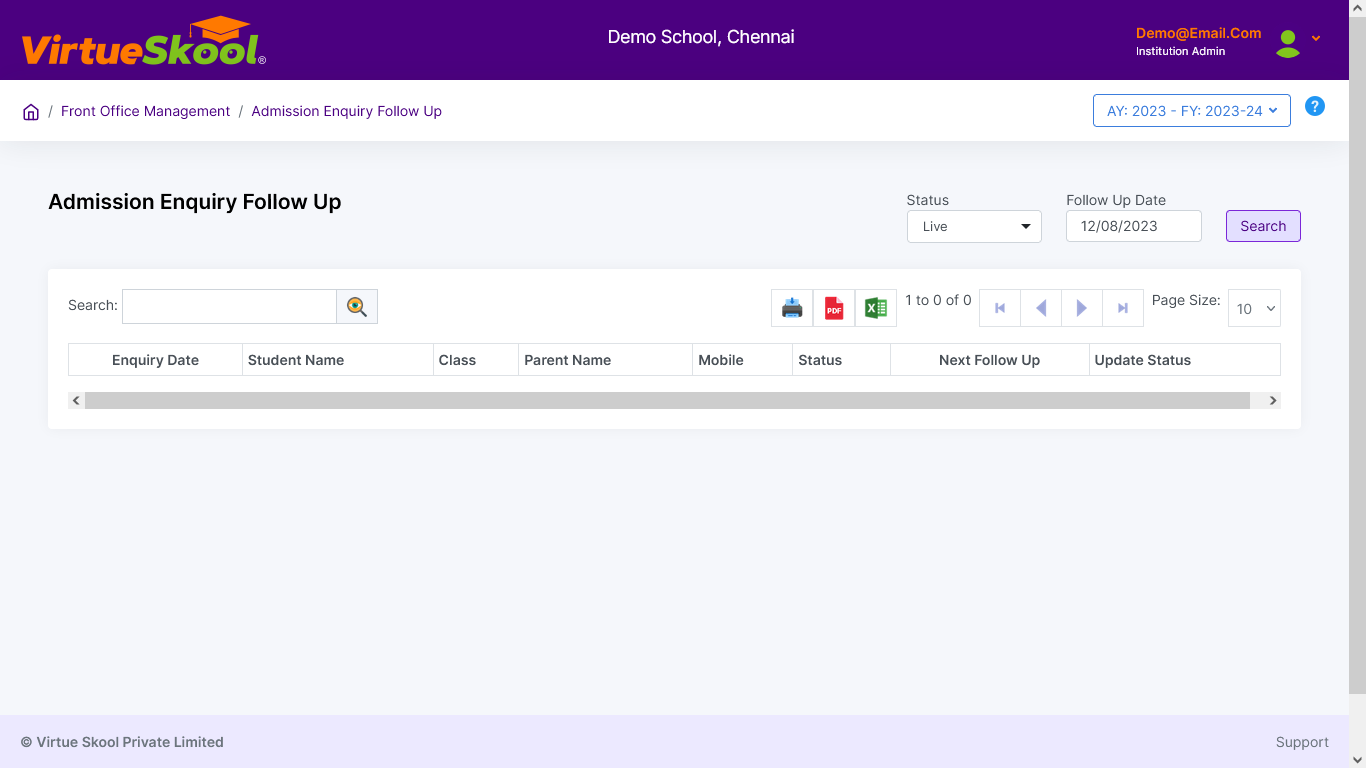This screenshot has height=768, width=1366.
Task: Sort by the Enquiry Date column header
Action: (155, 360)
